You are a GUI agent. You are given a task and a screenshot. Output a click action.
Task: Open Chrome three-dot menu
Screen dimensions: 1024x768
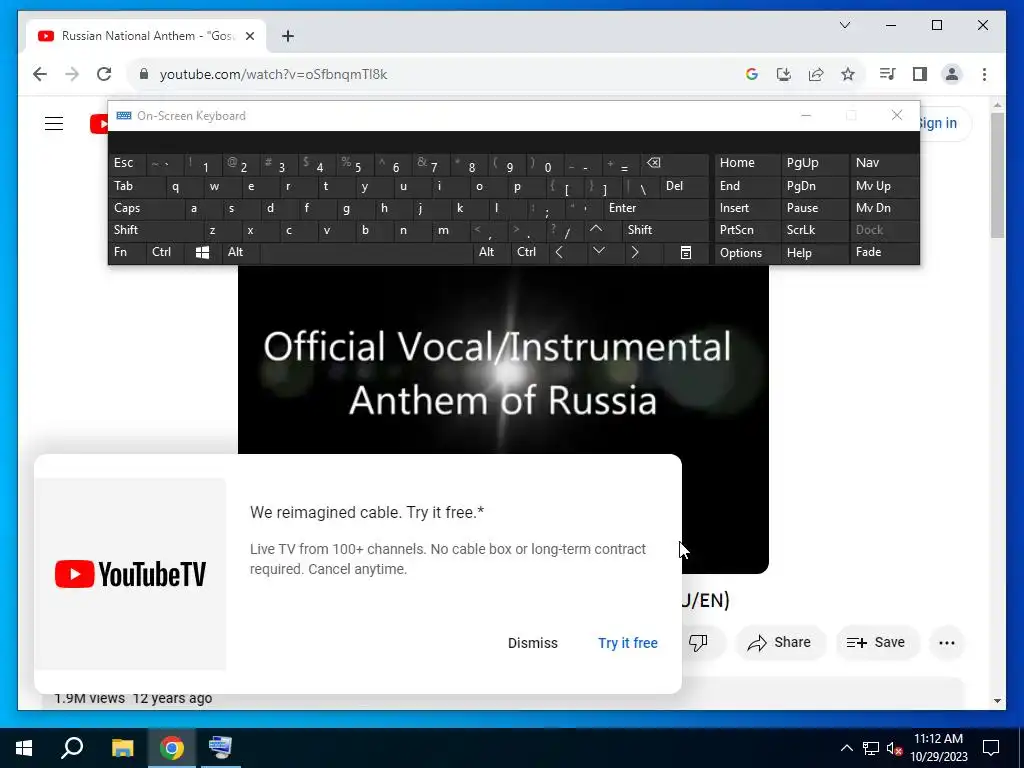tap(984, 74)
